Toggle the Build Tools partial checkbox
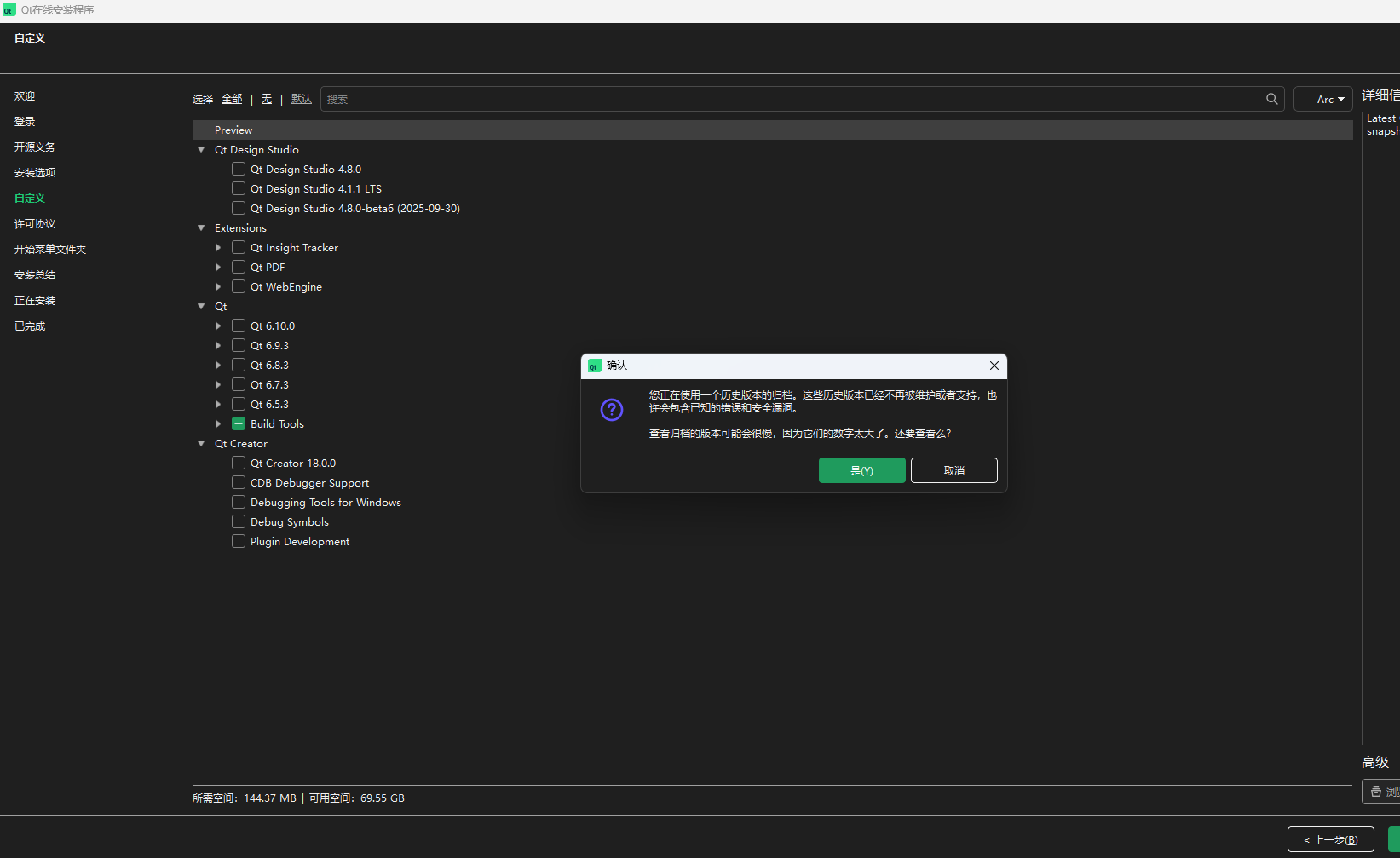This screenshot has width=1400, height=858. click(239, 423)
